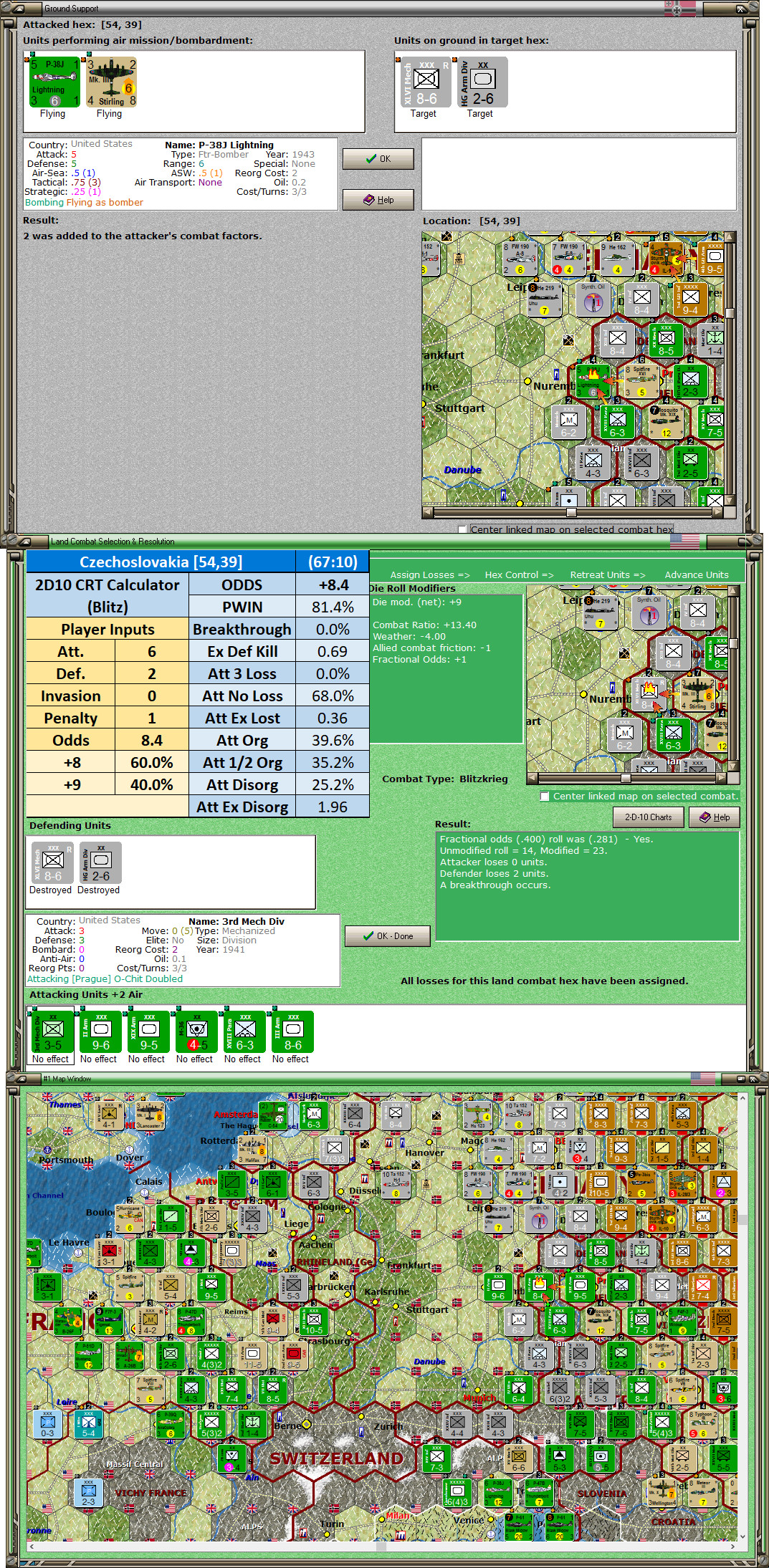769x1568 pixels.
Task: Click destroyed XLVI Mech 8-6 defending unit
Action: point(52,862)
